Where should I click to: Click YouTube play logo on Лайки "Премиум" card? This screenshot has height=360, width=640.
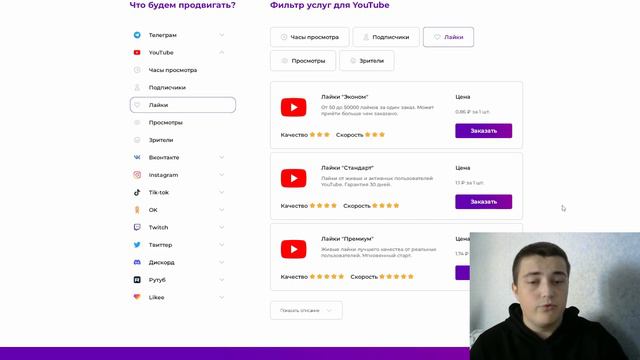coord(293,249)
